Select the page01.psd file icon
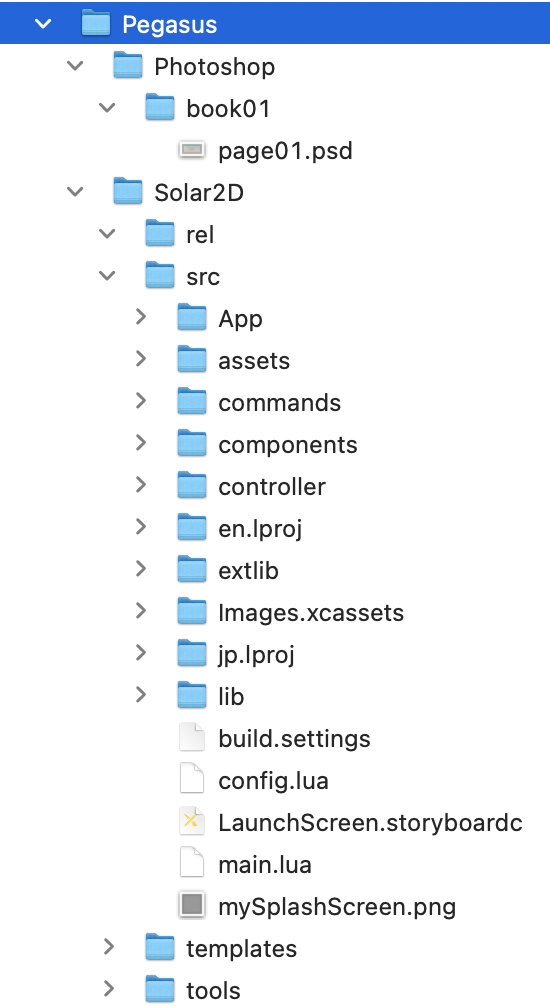This screenshot has height=1006, width=550. (x=192, y=150)
